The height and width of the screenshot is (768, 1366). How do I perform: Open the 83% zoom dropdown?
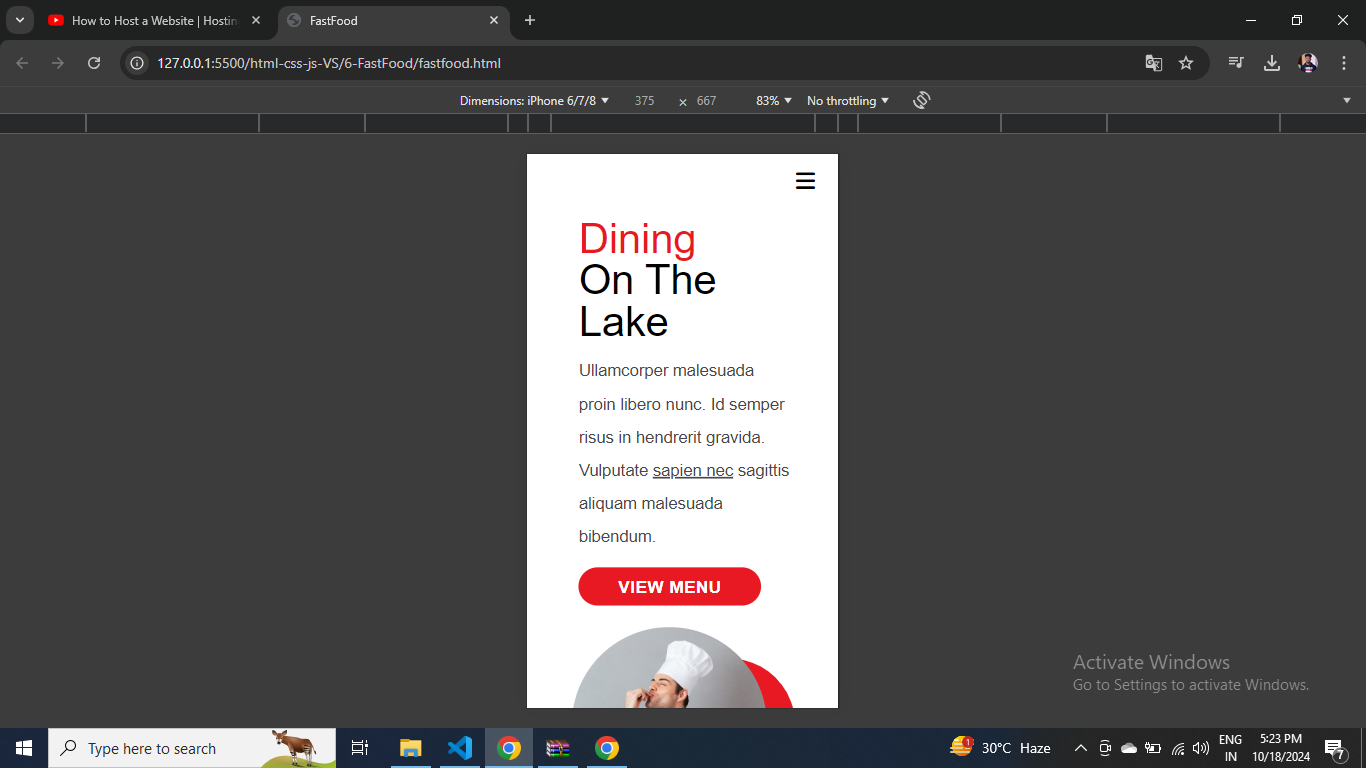point(774,101)
